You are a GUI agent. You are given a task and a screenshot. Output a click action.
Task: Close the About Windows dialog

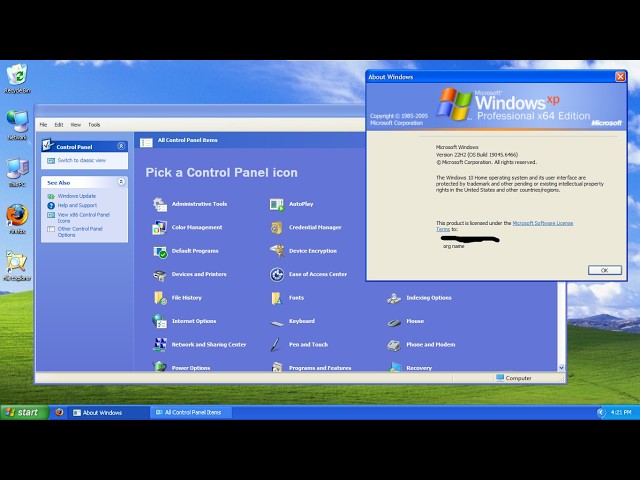tap(620, 77)
